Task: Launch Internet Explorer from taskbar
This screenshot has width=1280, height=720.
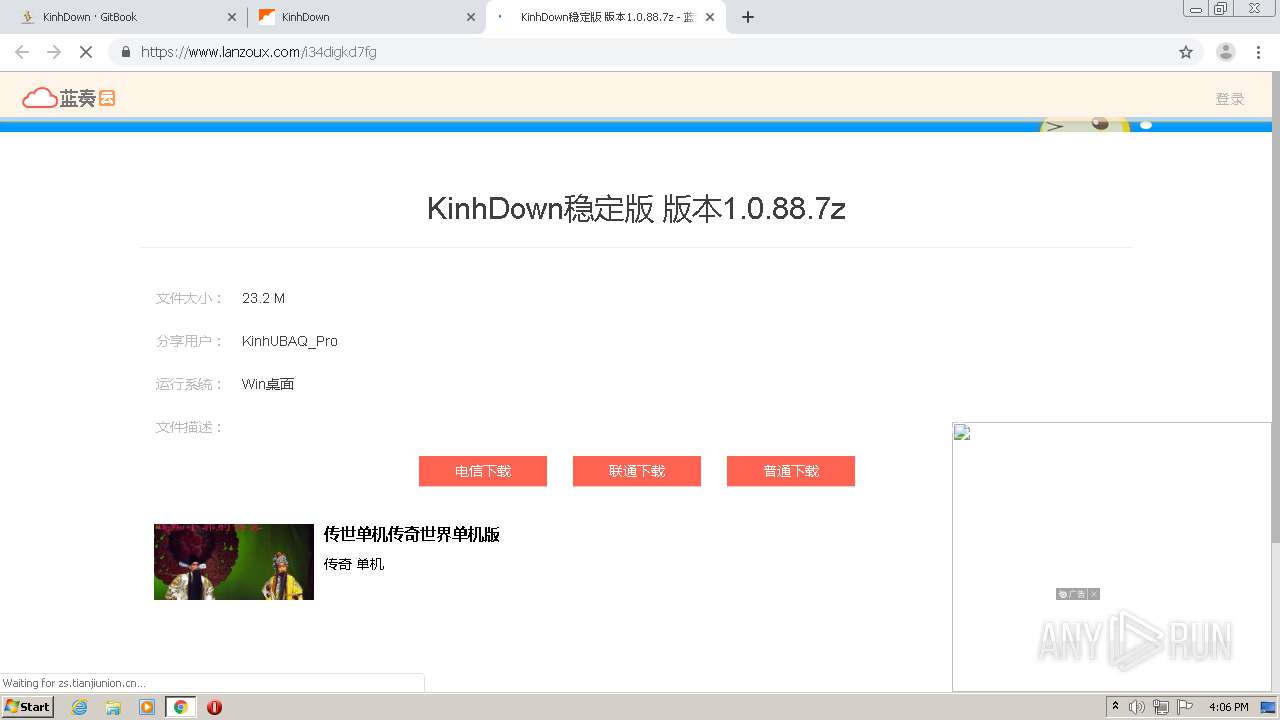Action: point(80,707)
